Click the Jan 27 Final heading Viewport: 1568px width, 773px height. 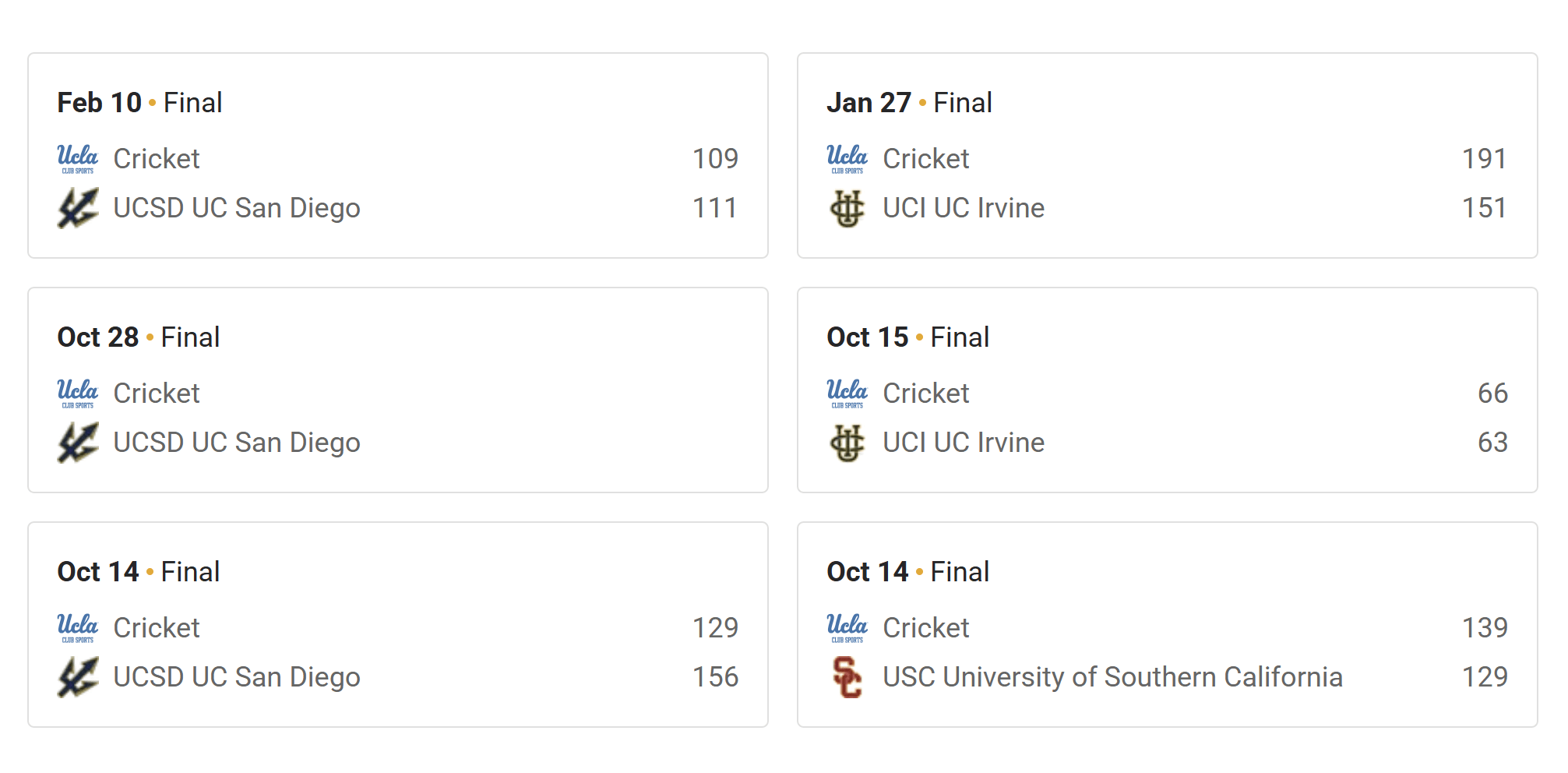909,103
